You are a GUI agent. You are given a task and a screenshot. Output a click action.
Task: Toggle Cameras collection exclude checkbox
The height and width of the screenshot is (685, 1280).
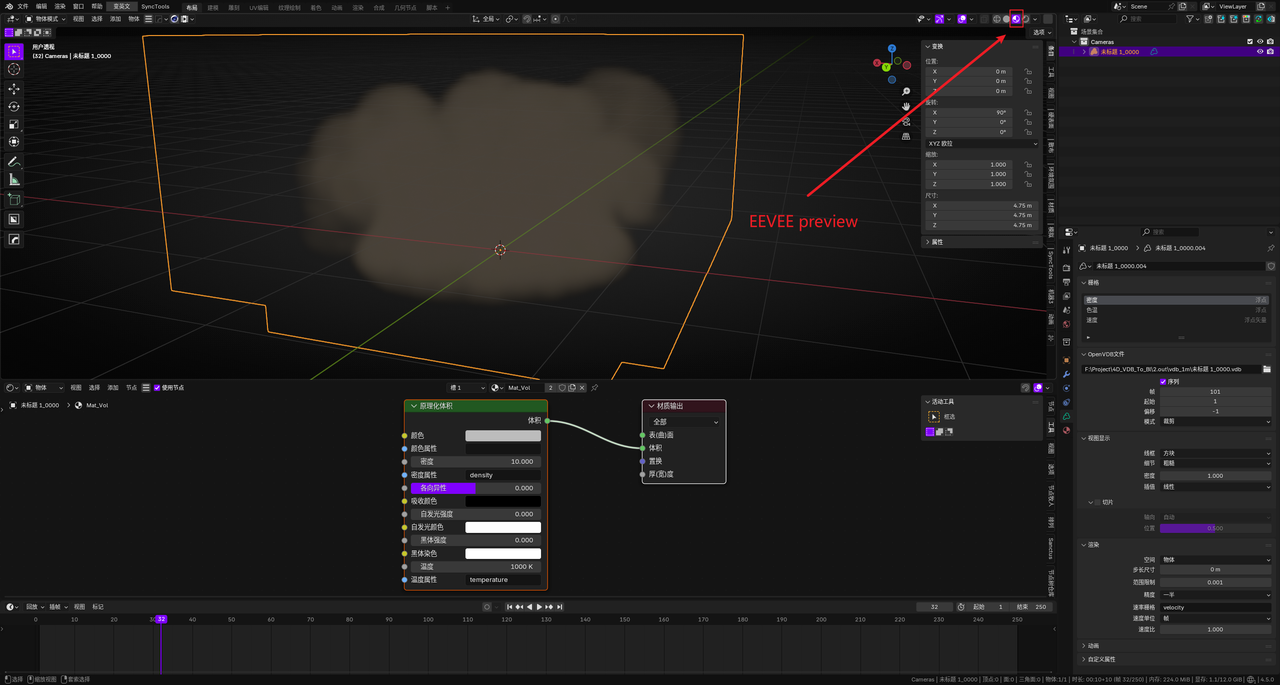click(x=1250, y=42)
